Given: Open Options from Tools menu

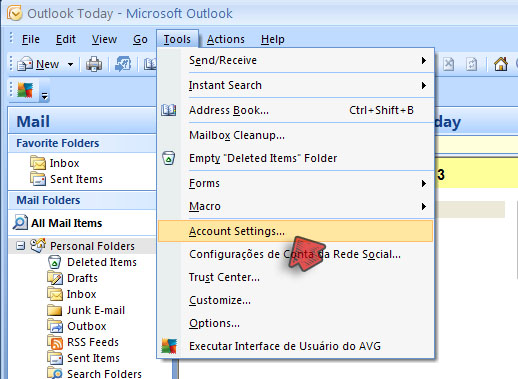Looking at the screenshot, I should [295, 323].
